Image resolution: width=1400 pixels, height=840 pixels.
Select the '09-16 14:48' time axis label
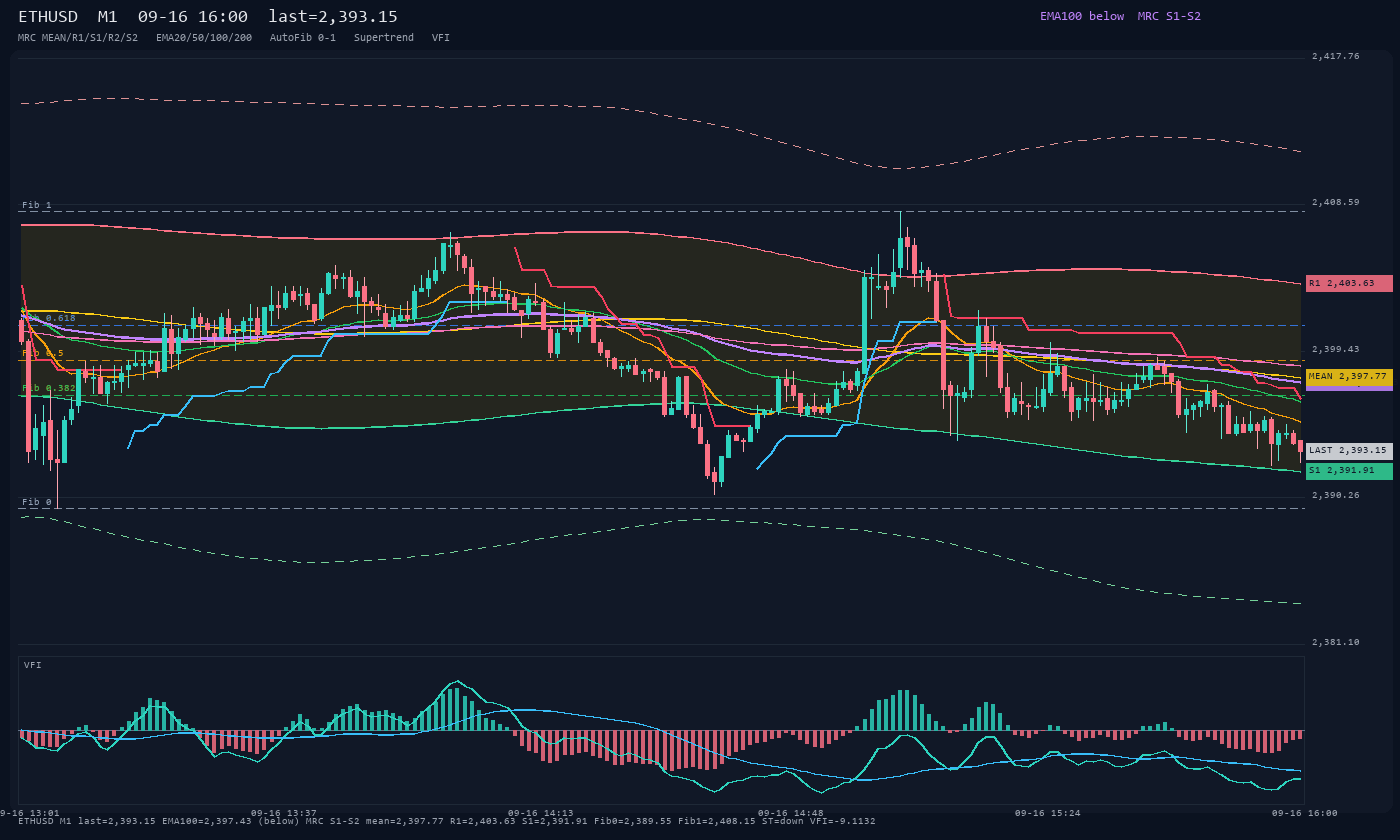[791, 813]
